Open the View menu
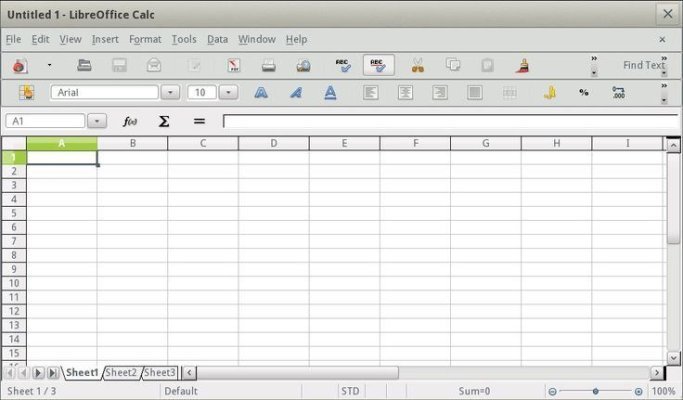 pos(70,39)
